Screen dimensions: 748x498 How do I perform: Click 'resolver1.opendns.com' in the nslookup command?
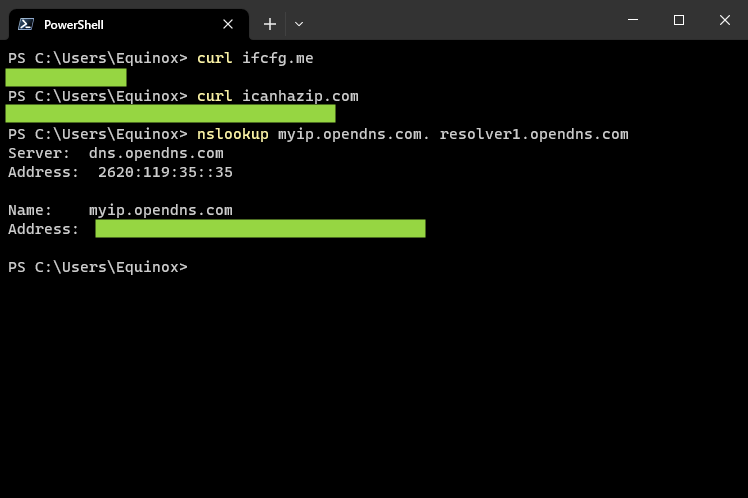[534, 134]
